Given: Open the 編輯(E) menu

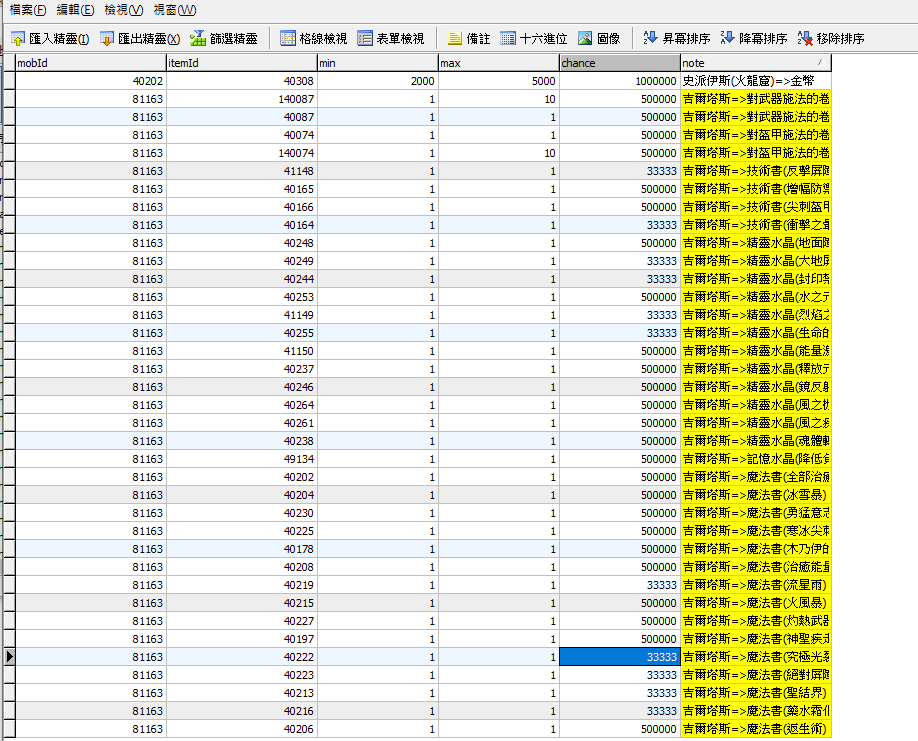Looking at the screenshot, I should pyautogui.click(x=75, y=10).
